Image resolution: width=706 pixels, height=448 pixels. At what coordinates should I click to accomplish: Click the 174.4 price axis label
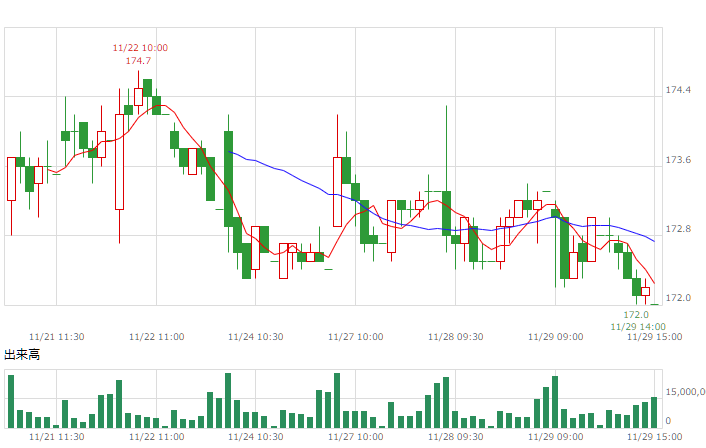click(678, 90)
